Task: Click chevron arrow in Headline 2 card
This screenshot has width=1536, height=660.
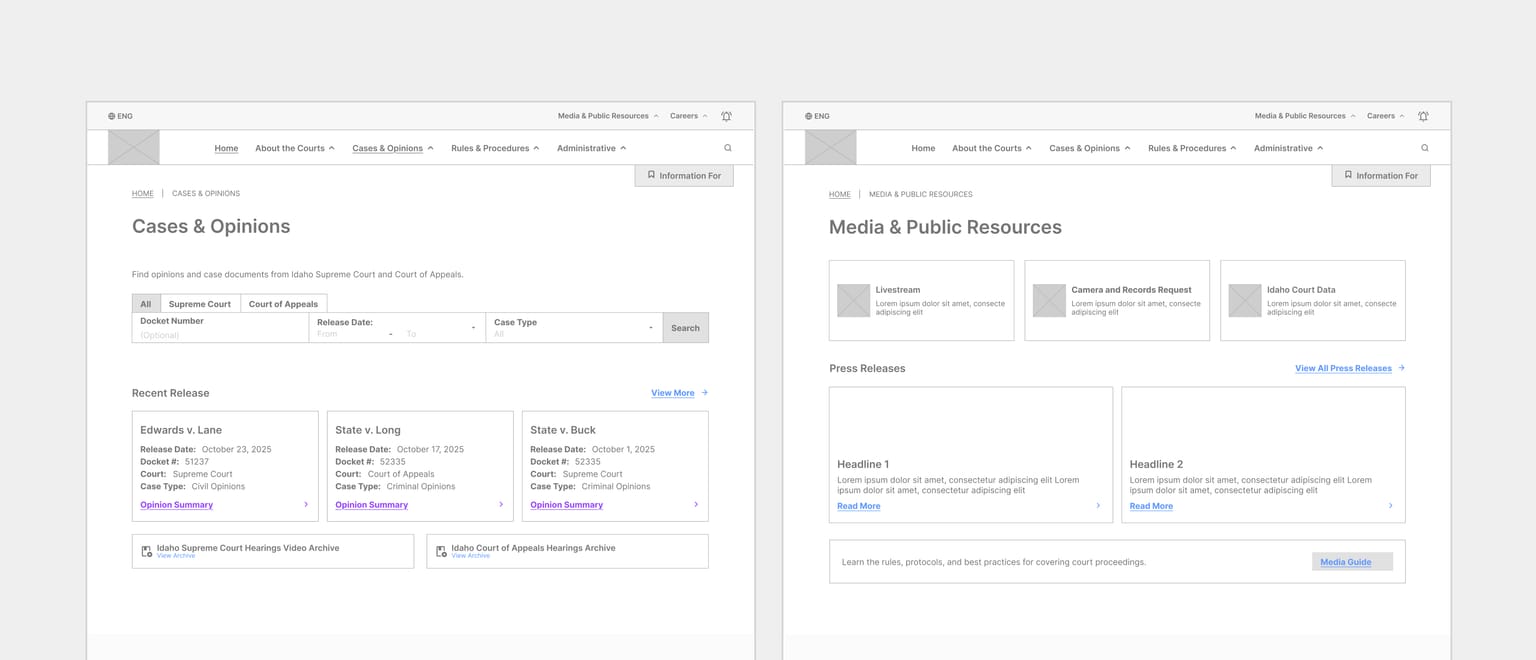Action: pos(1390,506)
